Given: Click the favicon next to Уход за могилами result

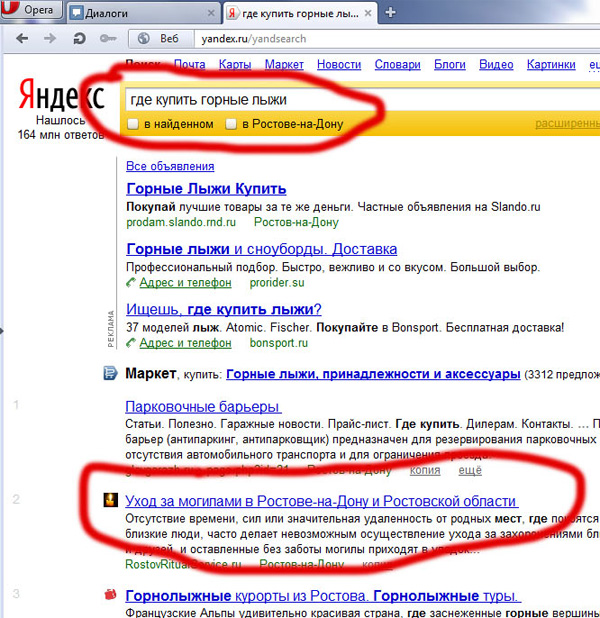Looking at the screenshot, I should [110, 501].
